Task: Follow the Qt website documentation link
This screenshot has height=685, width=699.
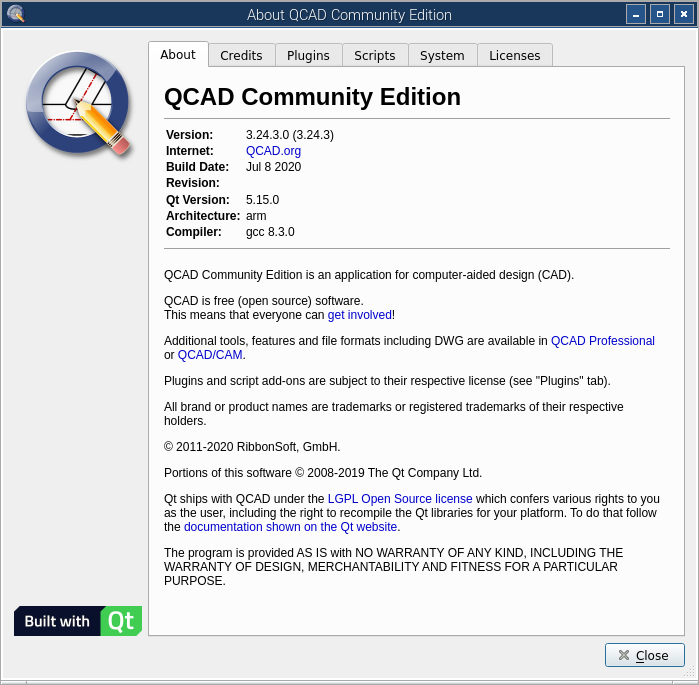Action: (x=290, y=527)
